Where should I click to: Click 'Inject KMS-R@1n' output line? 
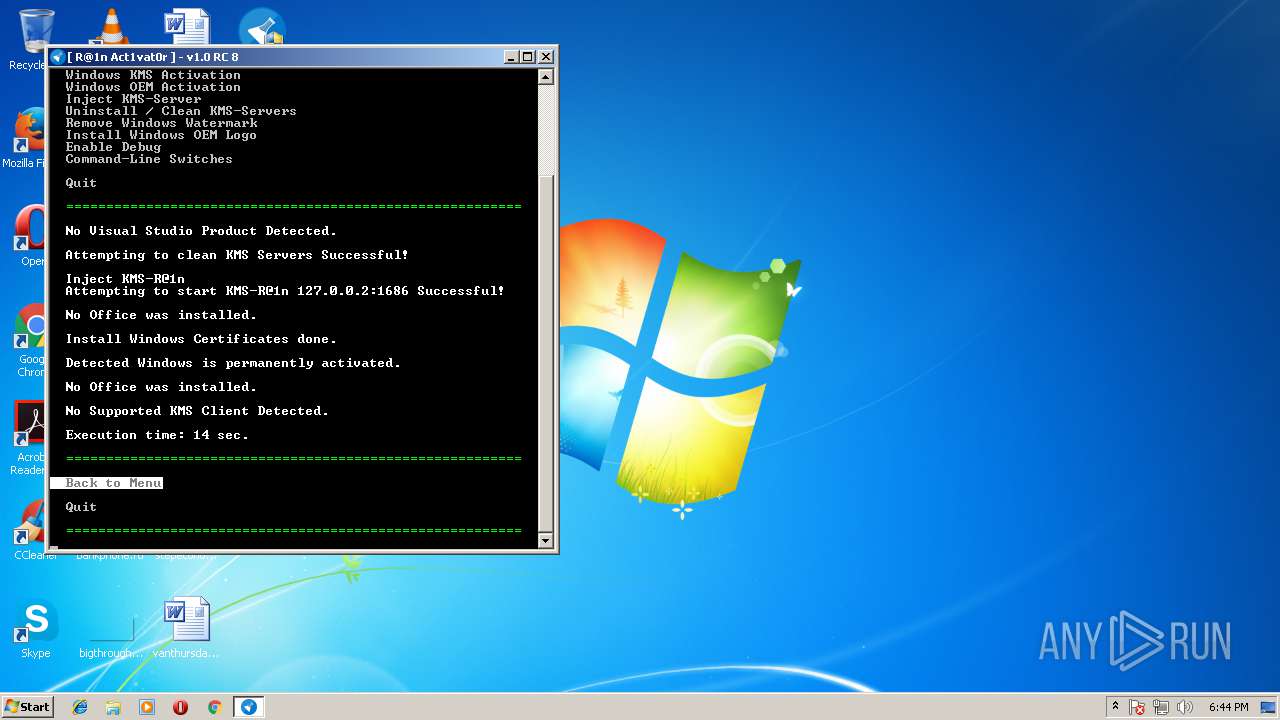(125, 279)
